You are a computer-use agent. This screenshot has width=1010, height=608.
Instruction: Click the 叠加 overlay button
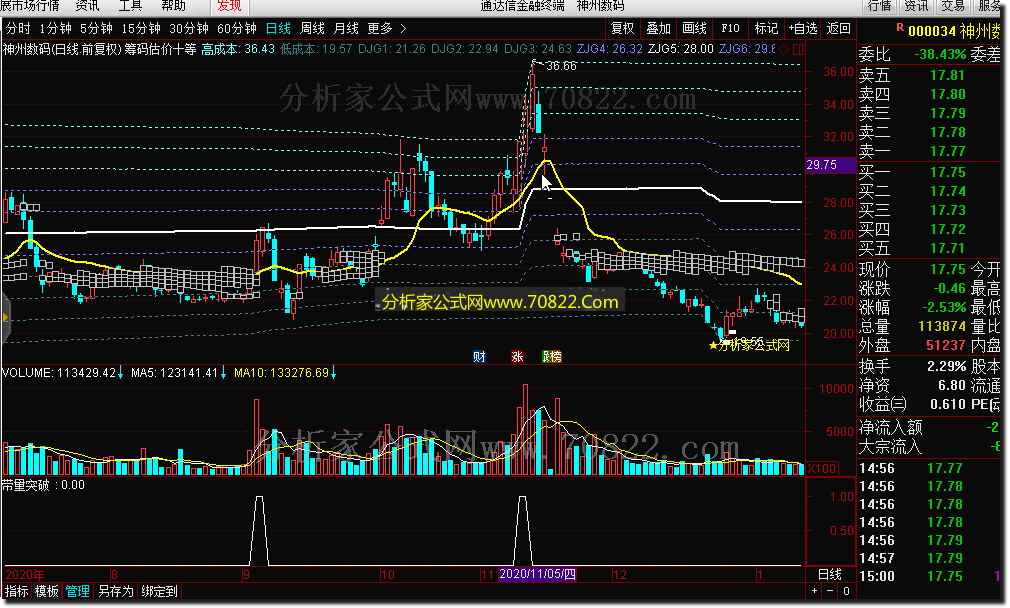(658, 28)
